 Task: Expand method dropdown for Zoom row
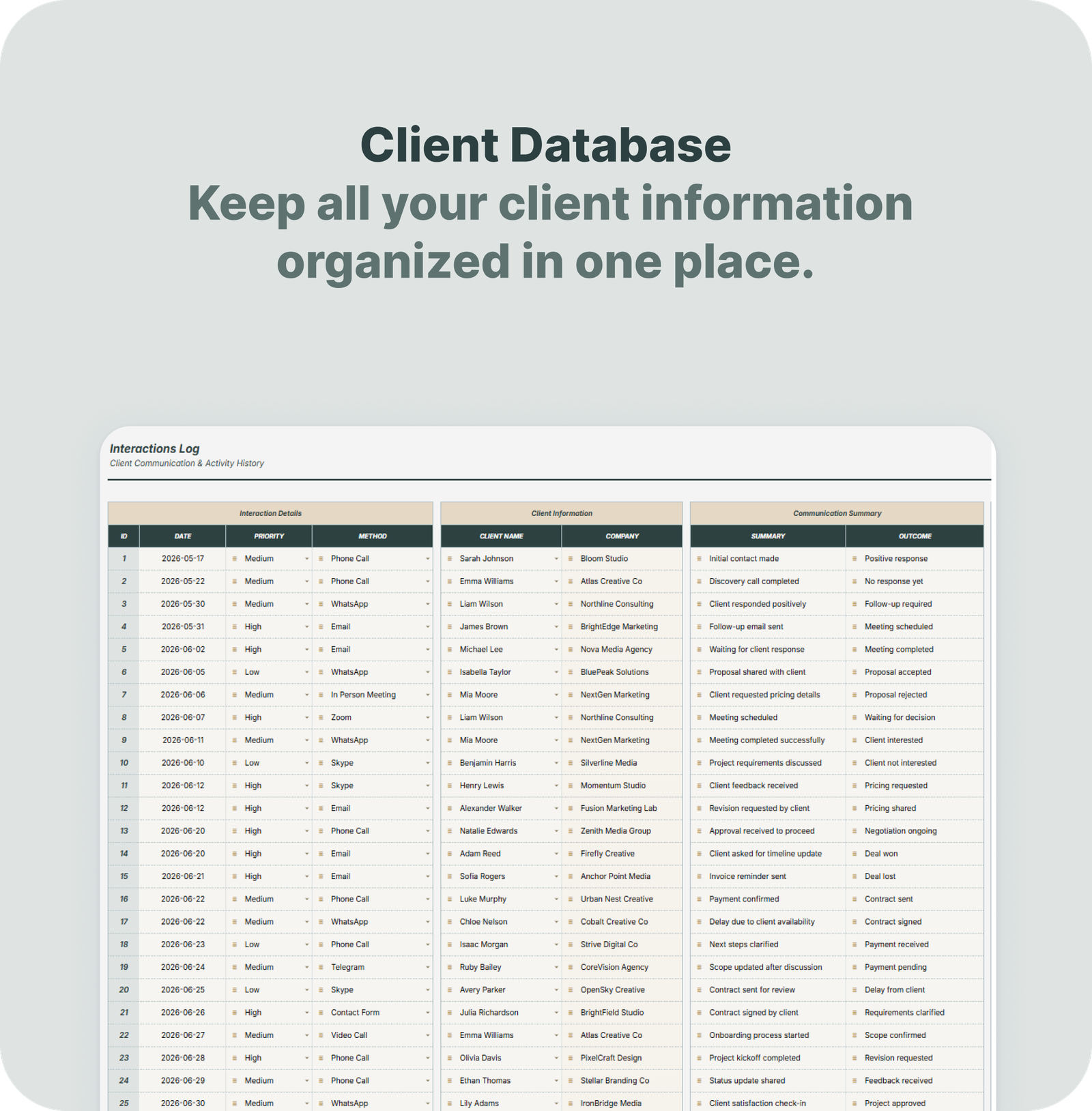coord(428,718)
